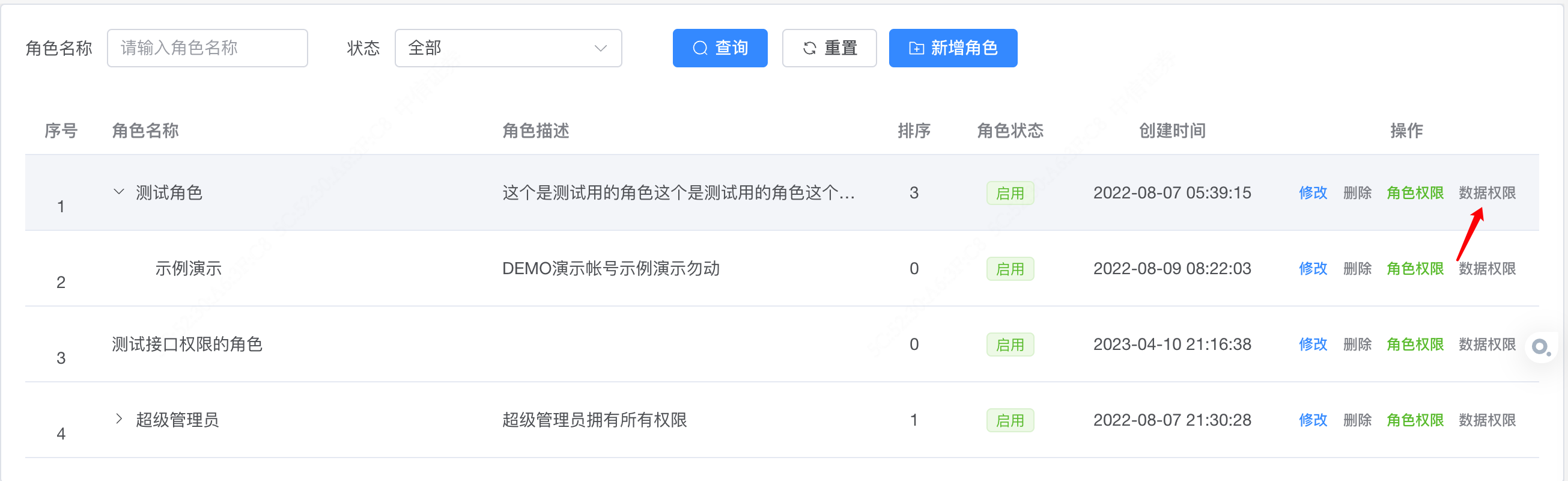Click the 超级管理员 name cell
Image resolution: width=1568 pixels, height=481 pixels.
[177, 420]
